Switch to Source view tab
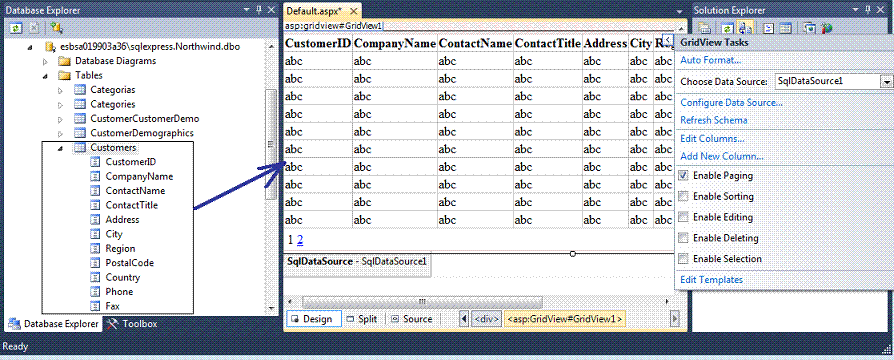The image size is (894, 360). pyautogui.click(x=411, y=319)
